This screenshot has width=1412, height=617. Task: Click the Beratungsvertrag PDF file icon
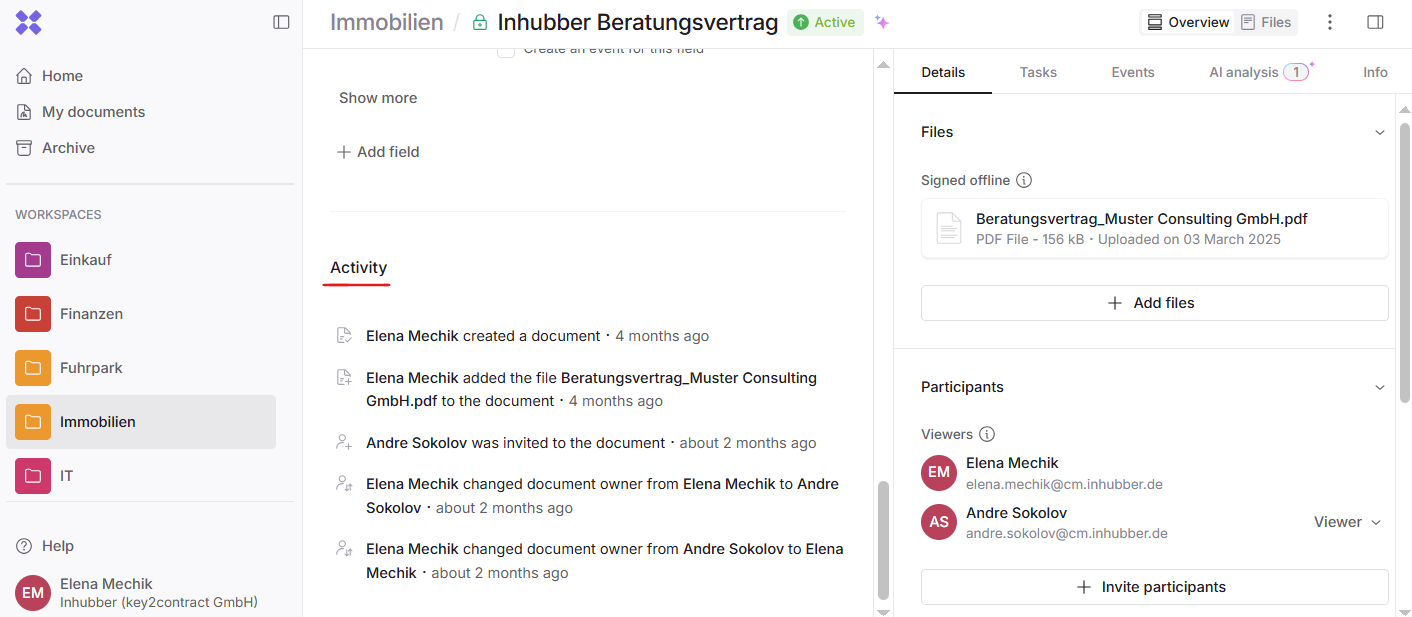pos(949,228)
